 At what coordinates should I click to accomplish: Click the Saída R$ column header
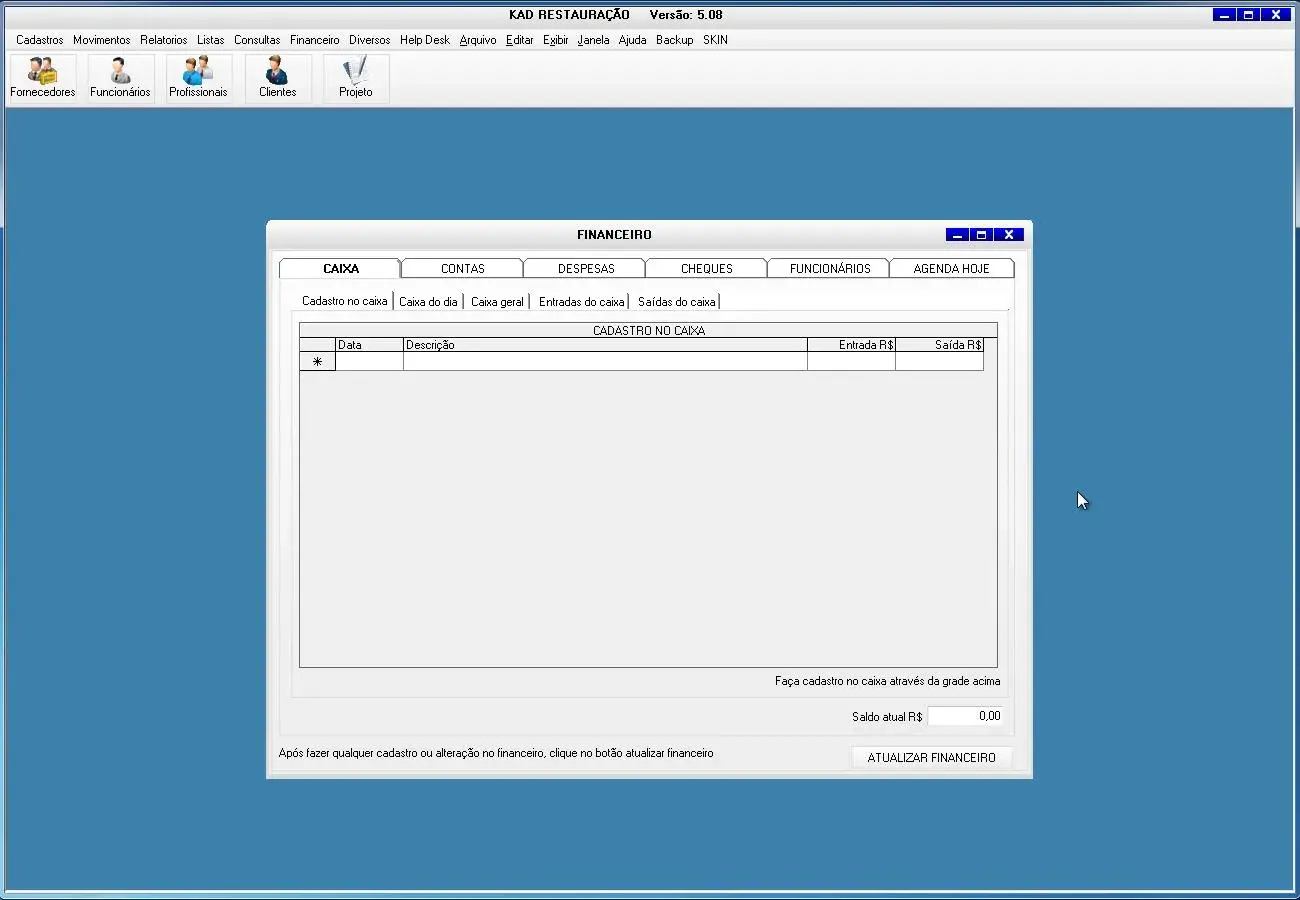[x=940, y=344]
